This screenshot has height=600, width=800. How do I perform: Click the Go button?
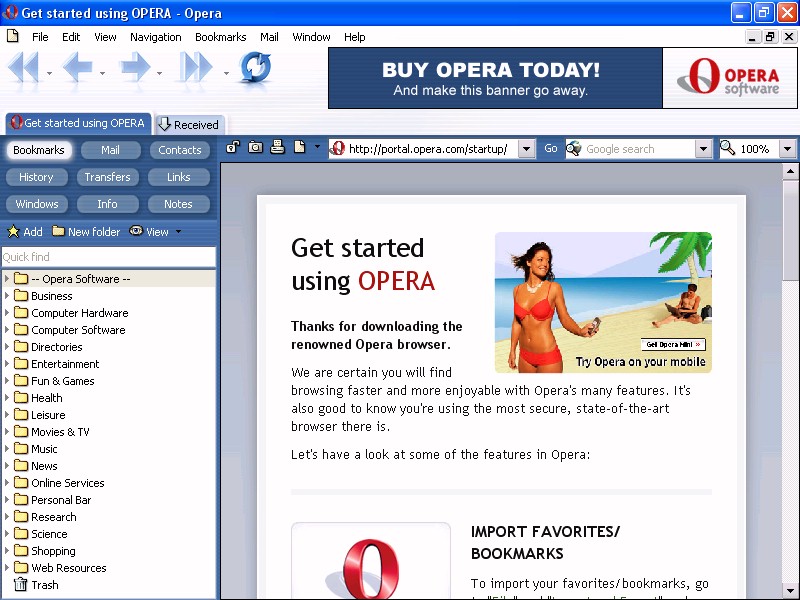click(x=551, y=148)
